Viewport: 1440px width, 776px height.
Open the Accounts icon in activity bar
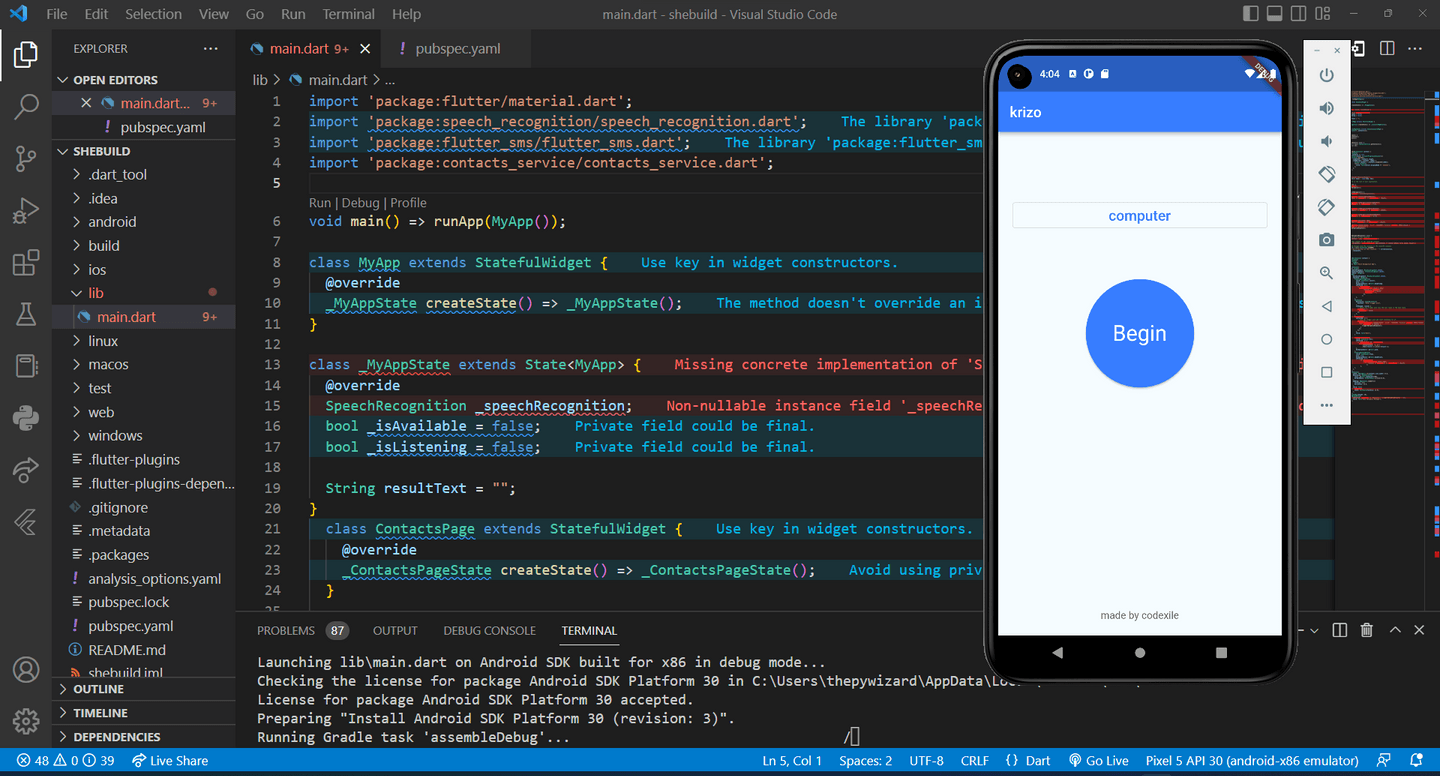pyautogui.click(x=26, y=669)
